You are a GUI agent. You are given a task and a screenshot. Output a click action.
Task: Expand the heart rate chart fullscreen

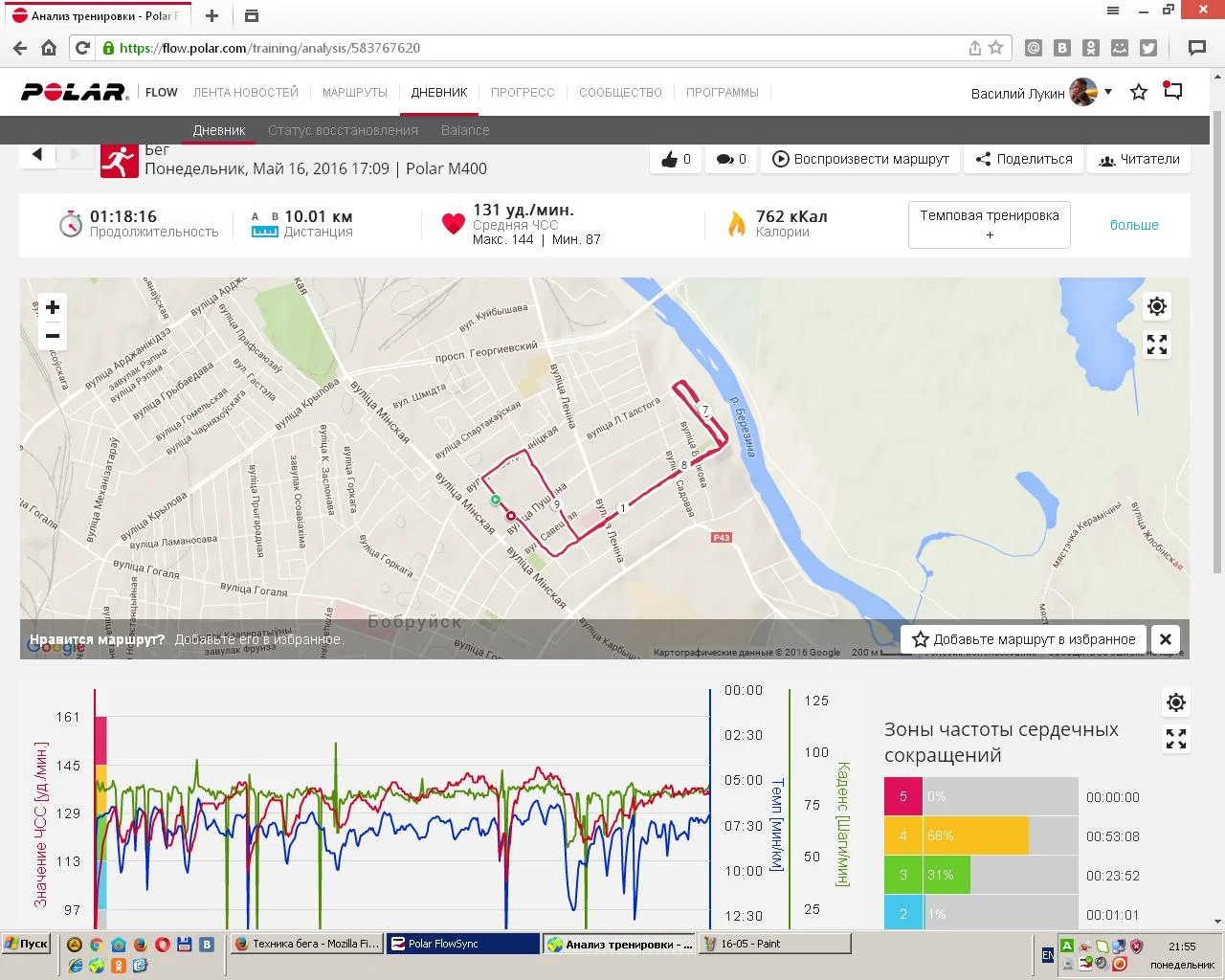(1176, 739)
